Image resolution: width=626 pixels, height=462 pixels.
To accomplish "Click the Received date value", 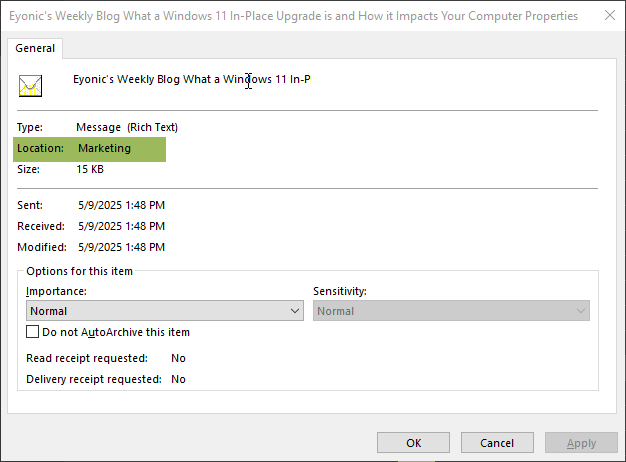I will [121, 226].
